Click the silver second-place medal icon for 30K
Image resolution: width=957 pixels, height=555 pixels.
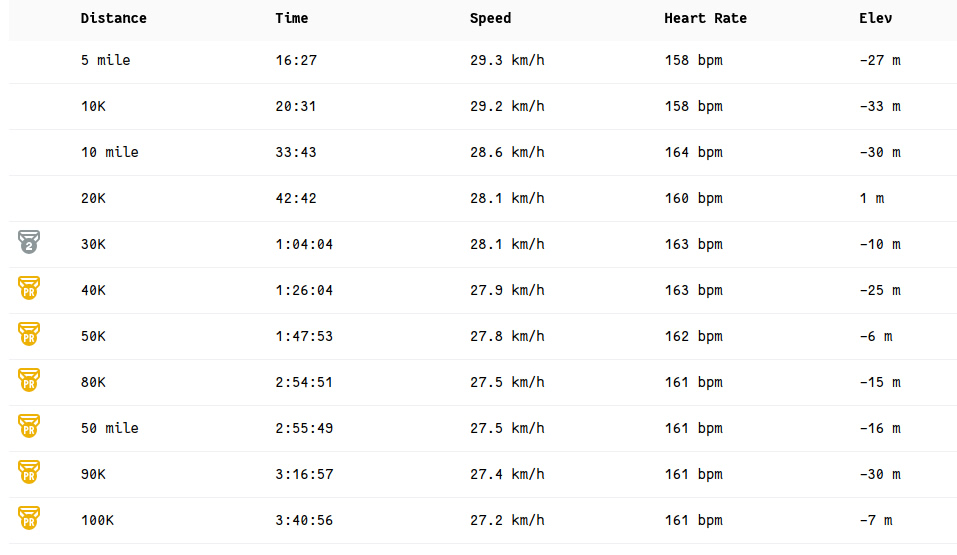[29, 242]
